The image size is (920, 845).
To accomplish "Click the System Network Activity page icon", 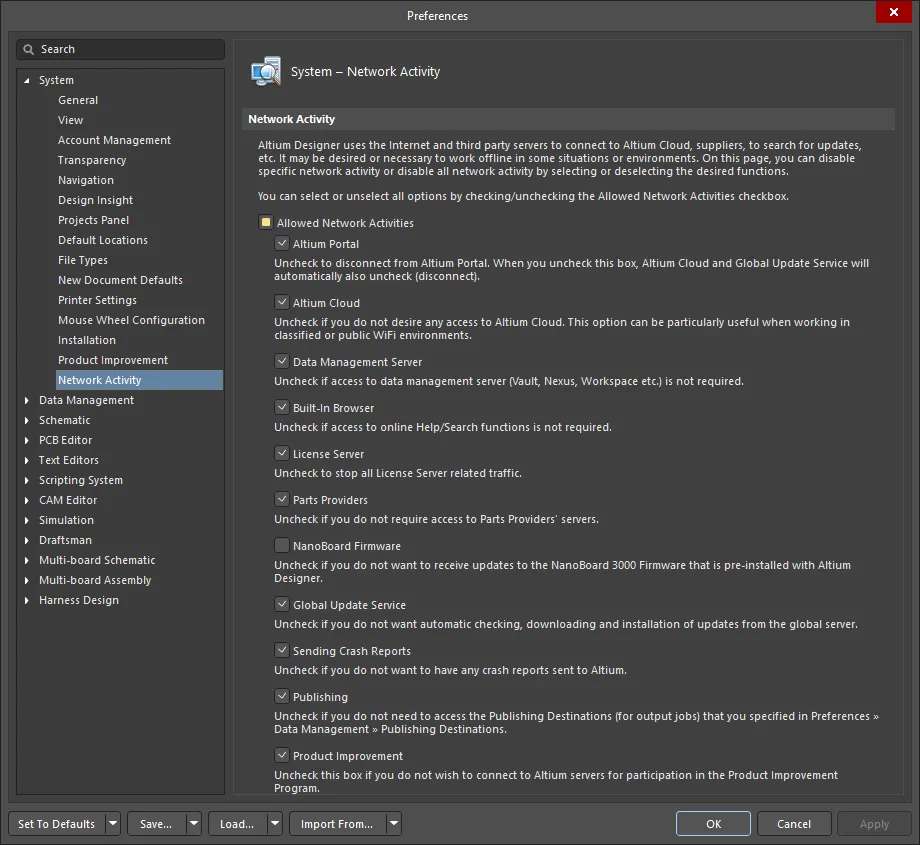I will click(x=266, y=72).
